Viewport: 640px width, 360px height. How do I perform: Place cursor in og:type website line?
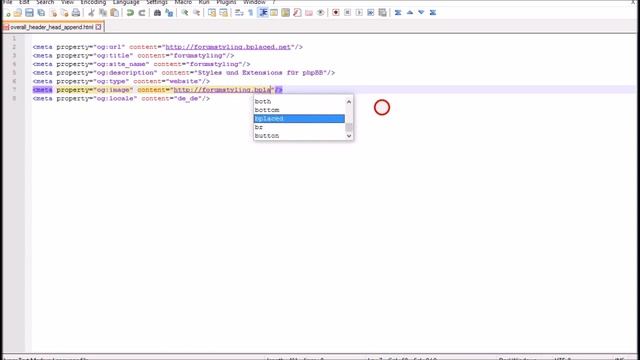tap(121, 81)
